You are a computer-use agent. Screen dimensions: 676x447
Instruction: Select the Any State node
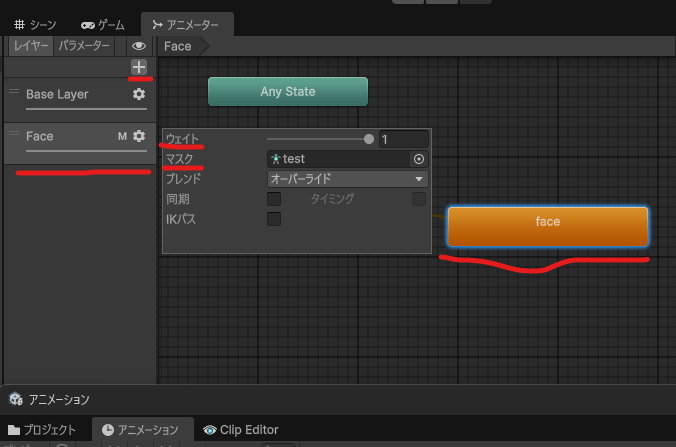tap(288, 91)
